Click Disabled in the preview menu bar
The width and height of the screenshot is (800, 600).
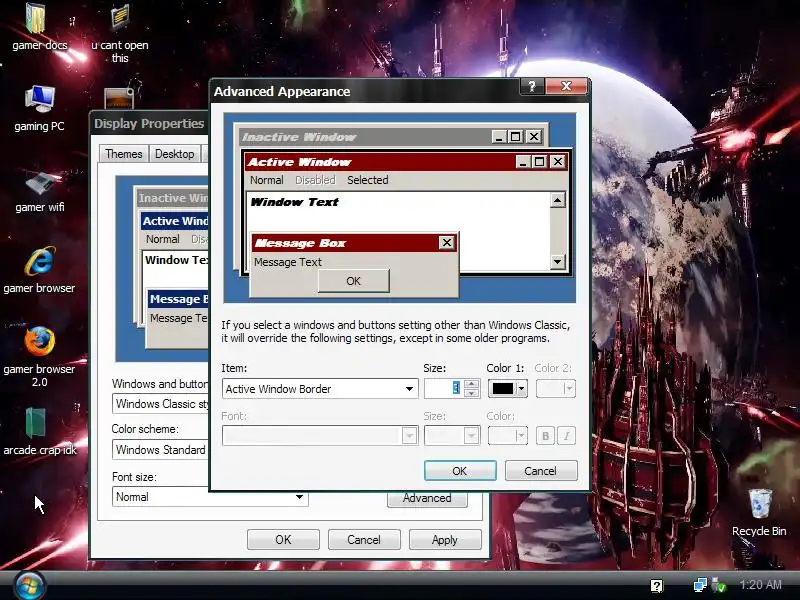315,180
